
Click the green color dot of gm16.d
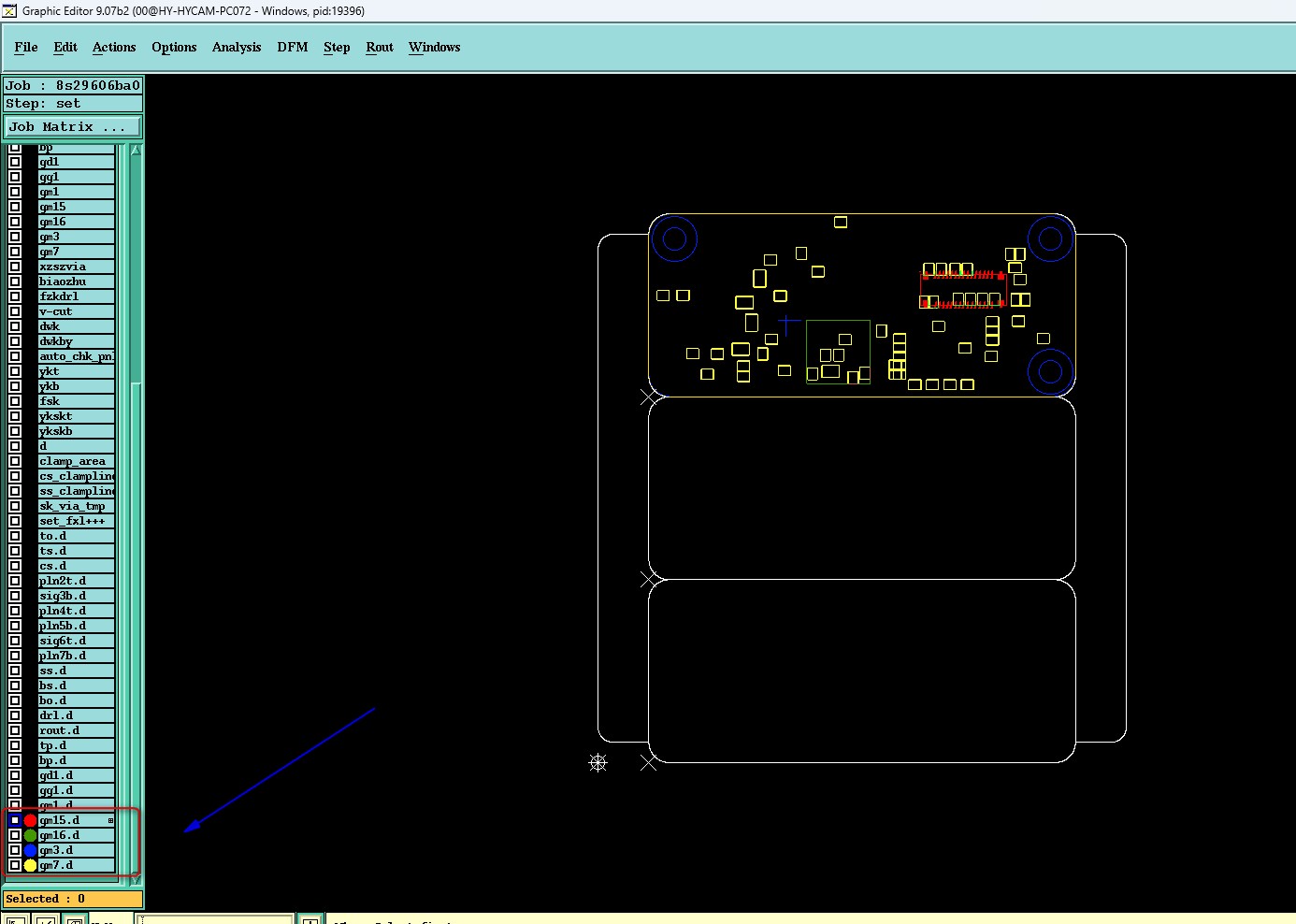point(30,835)
